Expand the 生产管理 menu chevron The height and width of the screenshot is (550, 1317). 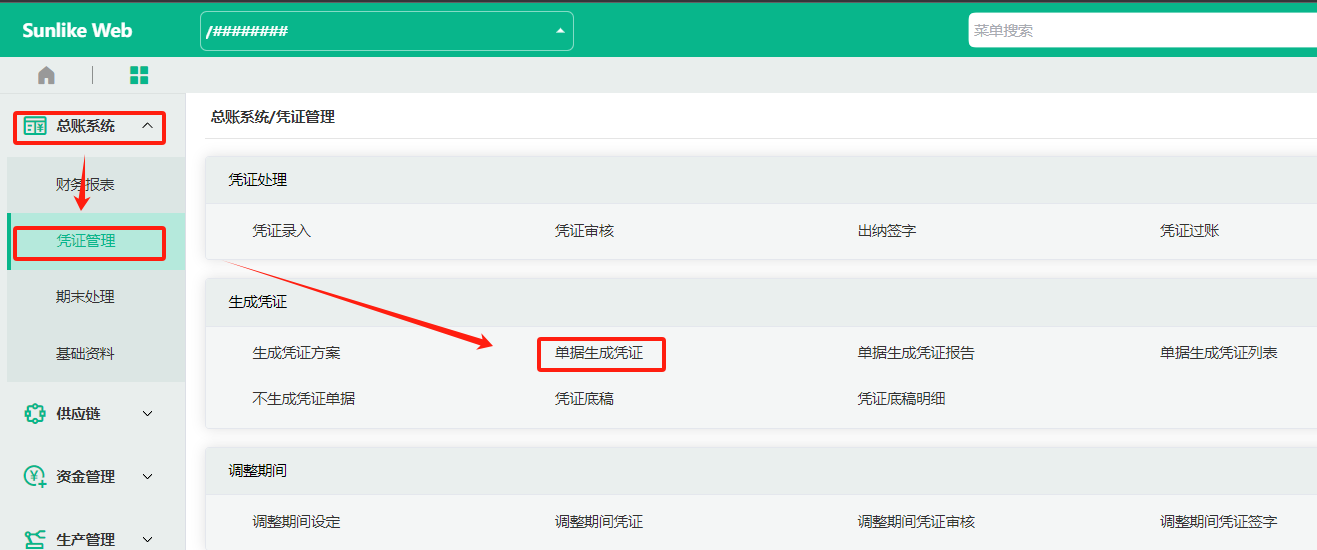(148, 540)
